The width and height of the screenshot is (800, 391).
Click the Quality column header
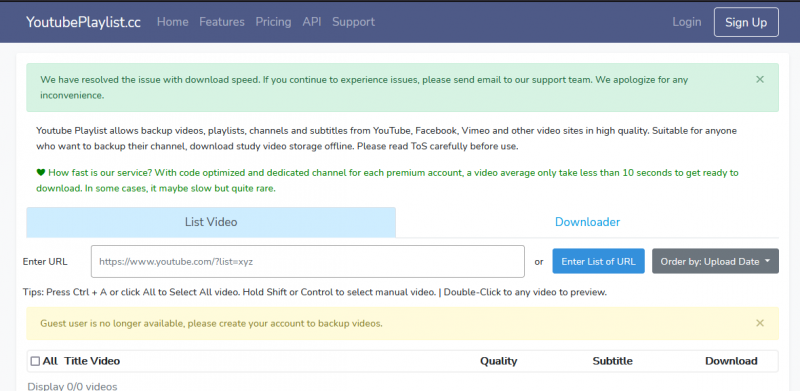click(498, 361)
